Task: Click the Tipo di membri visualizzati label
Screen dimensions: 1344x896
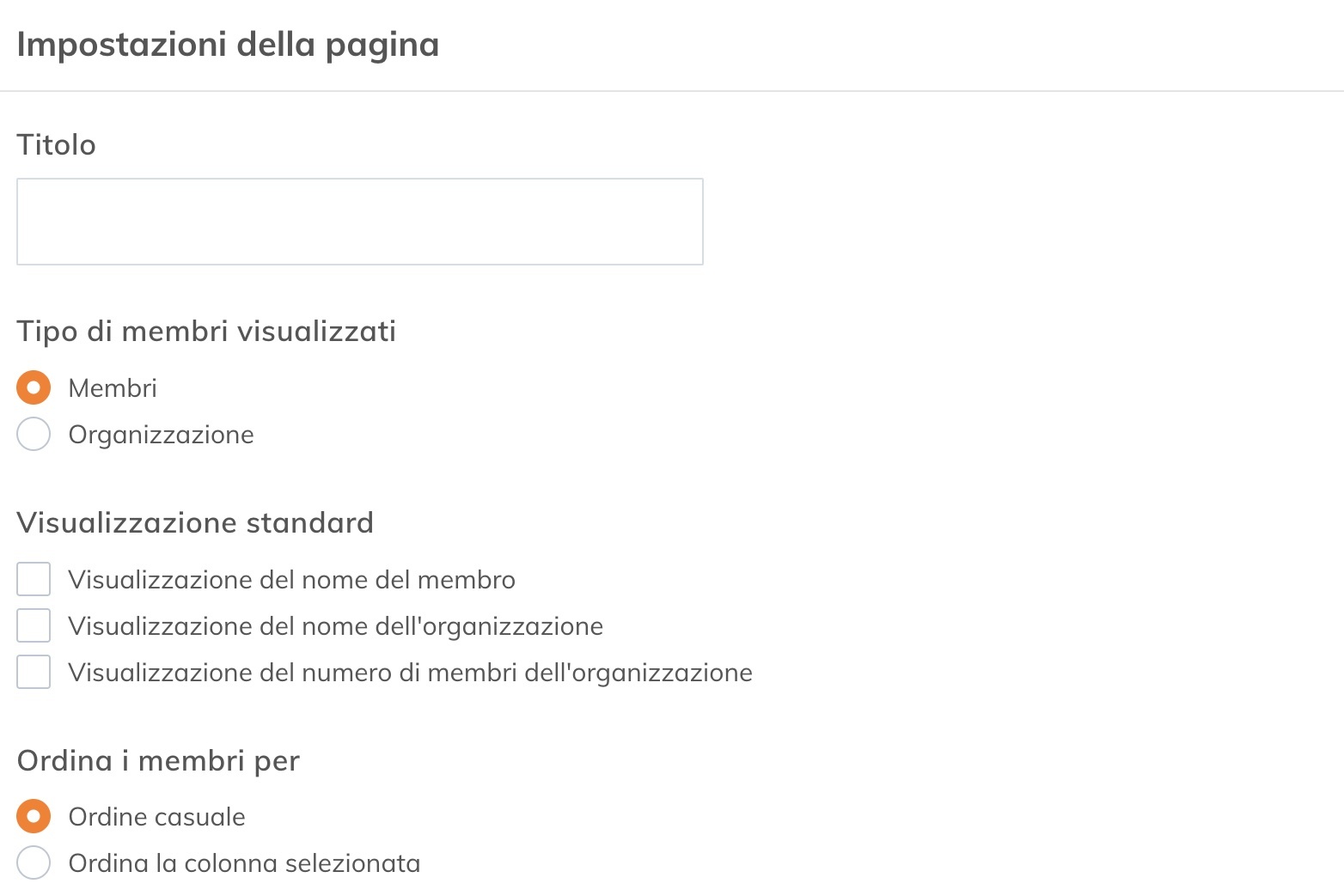Action: tap(206, 331)
